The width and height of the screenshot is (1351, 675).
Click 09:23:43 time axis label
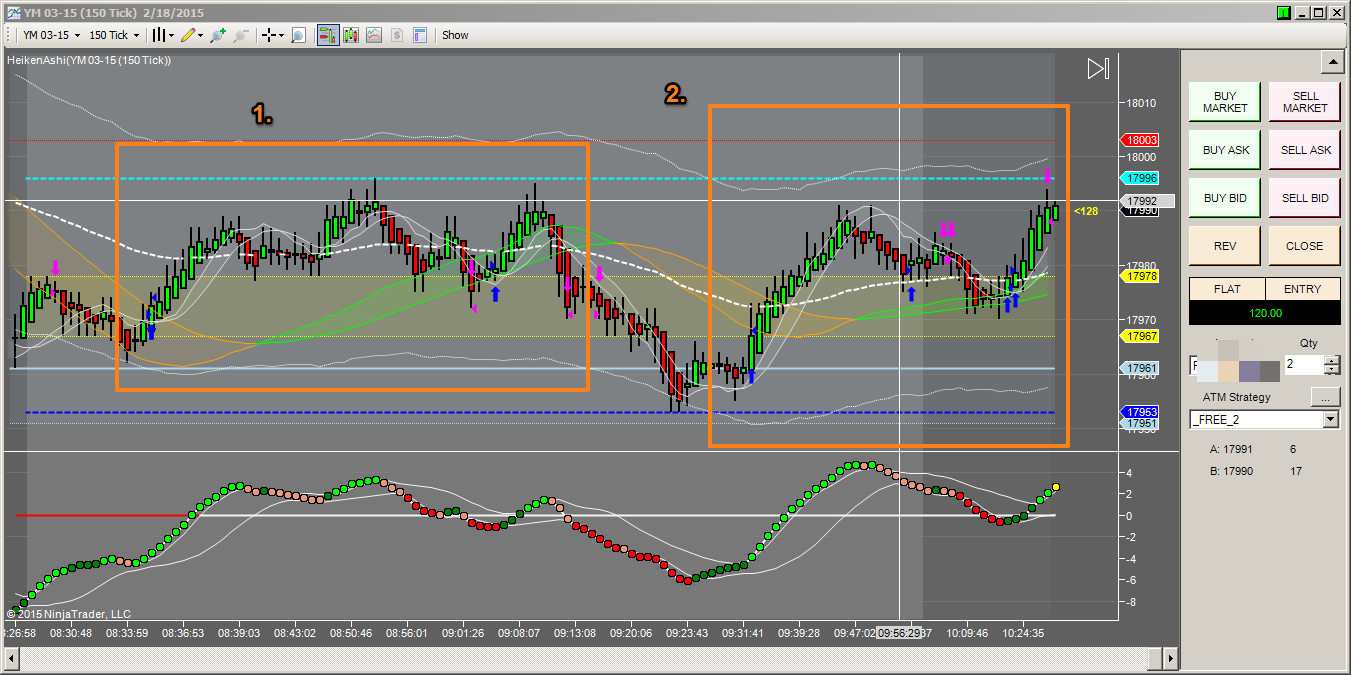pyautogui.click(x=687, y=633)
